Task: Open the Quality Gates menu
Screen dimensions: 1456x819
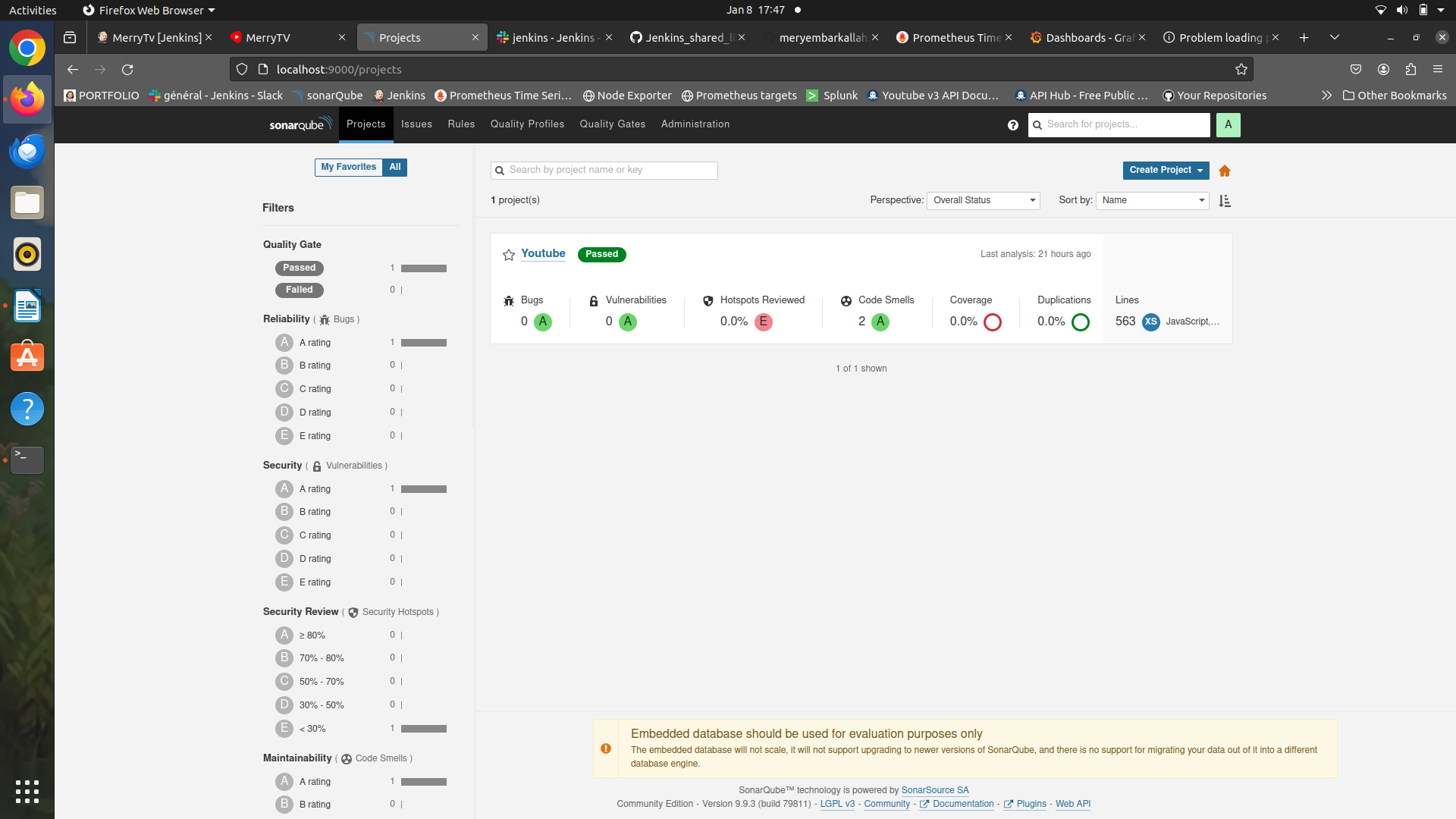Action: [x=612, y=124]
